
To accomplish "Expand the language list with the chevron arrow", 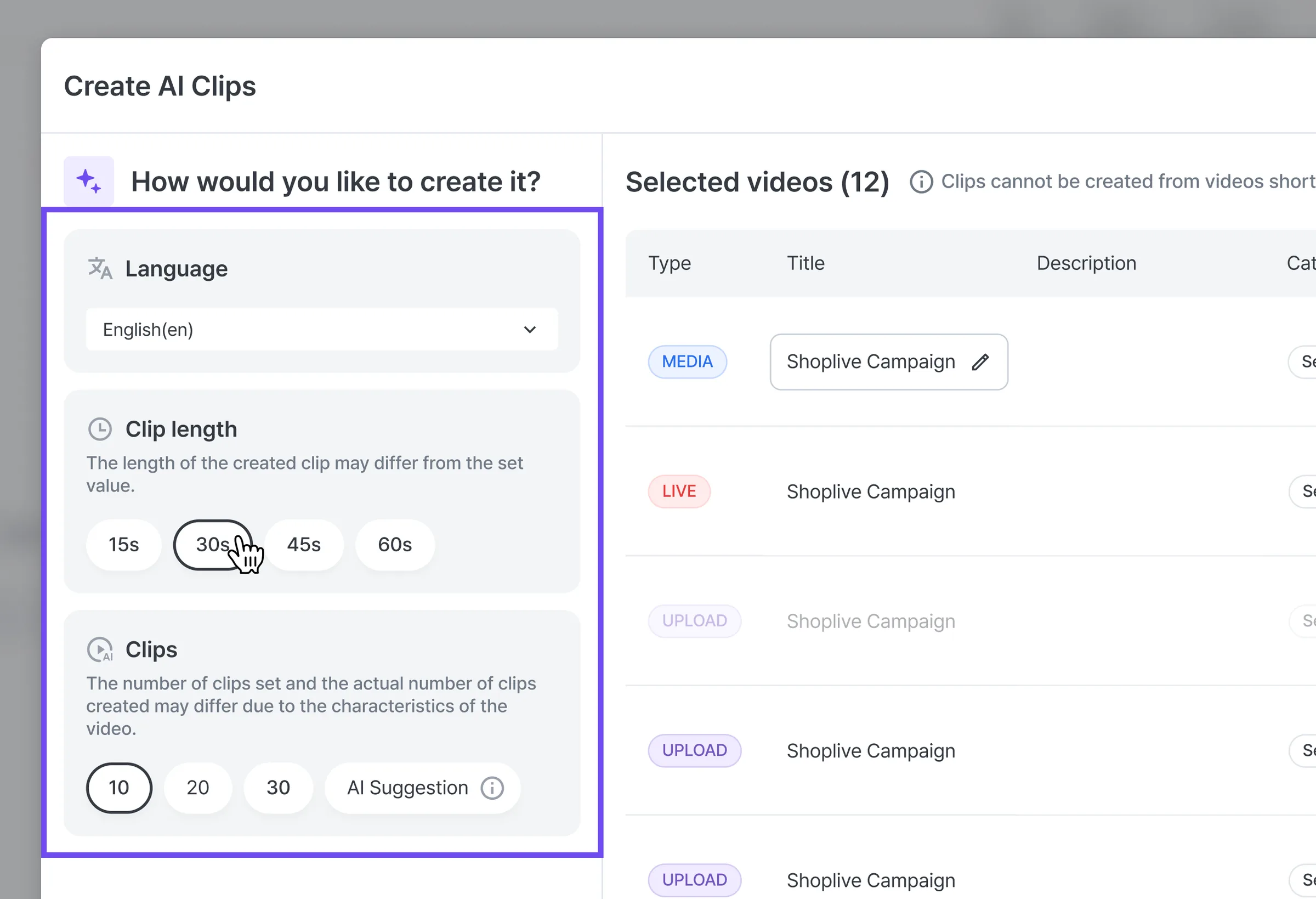I will [x=530, y=330].
